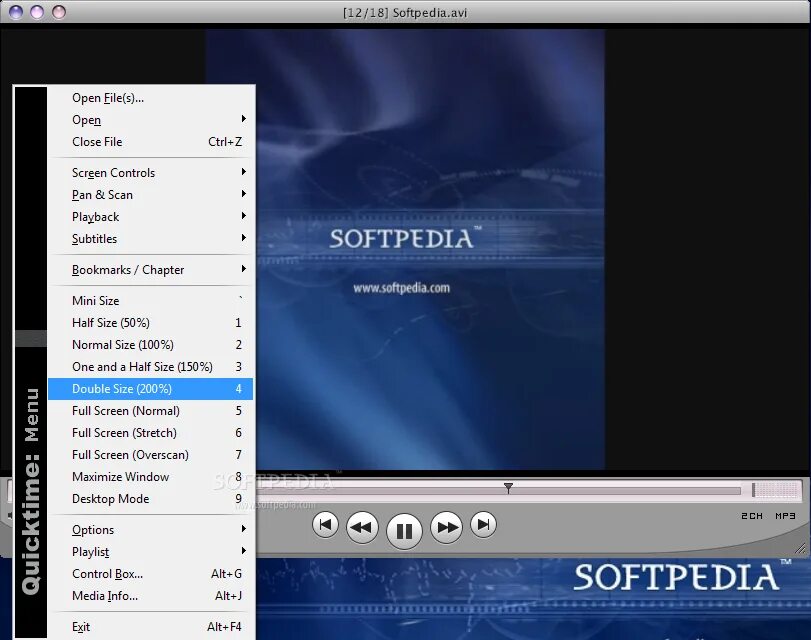The height and width of the screenshot is (640, 811).
Task: Select Maximize Window entry
Action: 151,477
